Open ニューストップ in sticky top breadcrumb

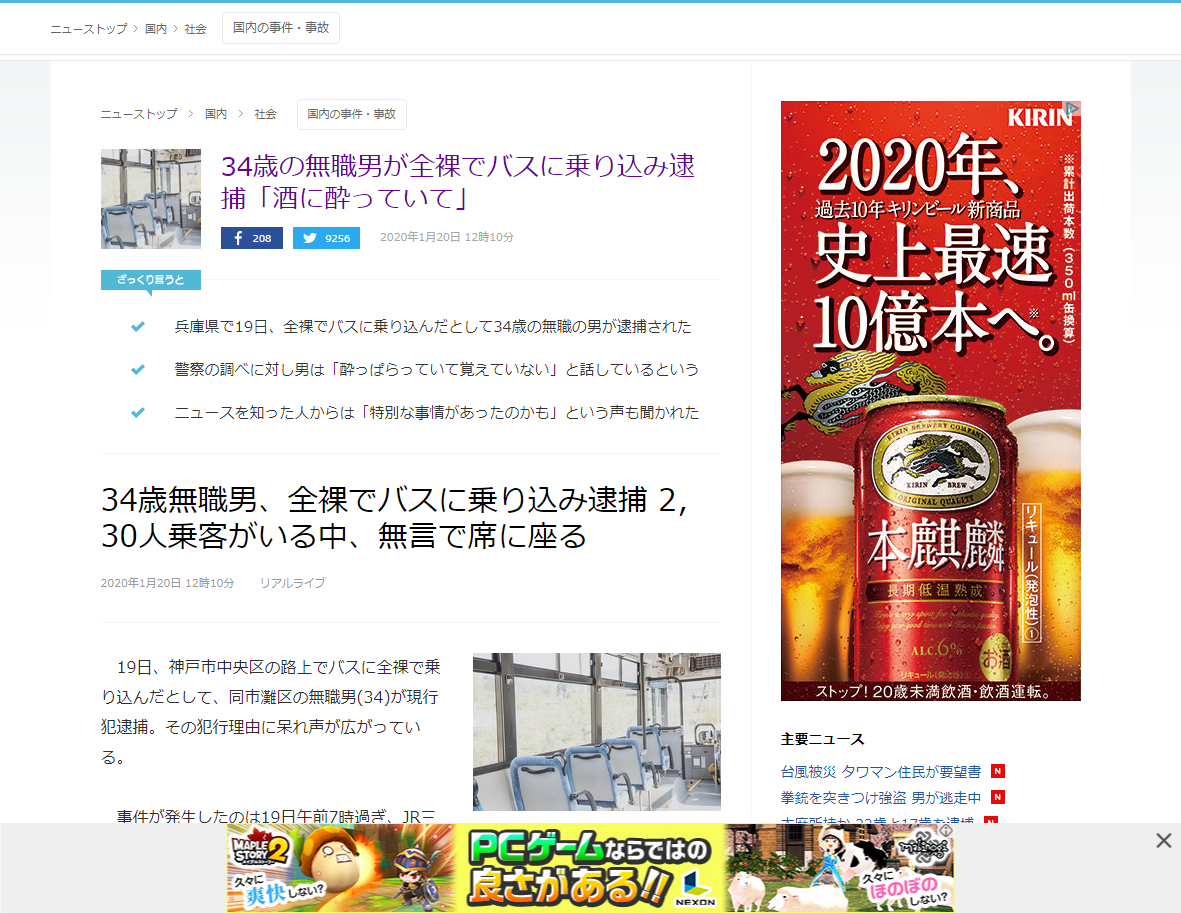tap(89, 29)
